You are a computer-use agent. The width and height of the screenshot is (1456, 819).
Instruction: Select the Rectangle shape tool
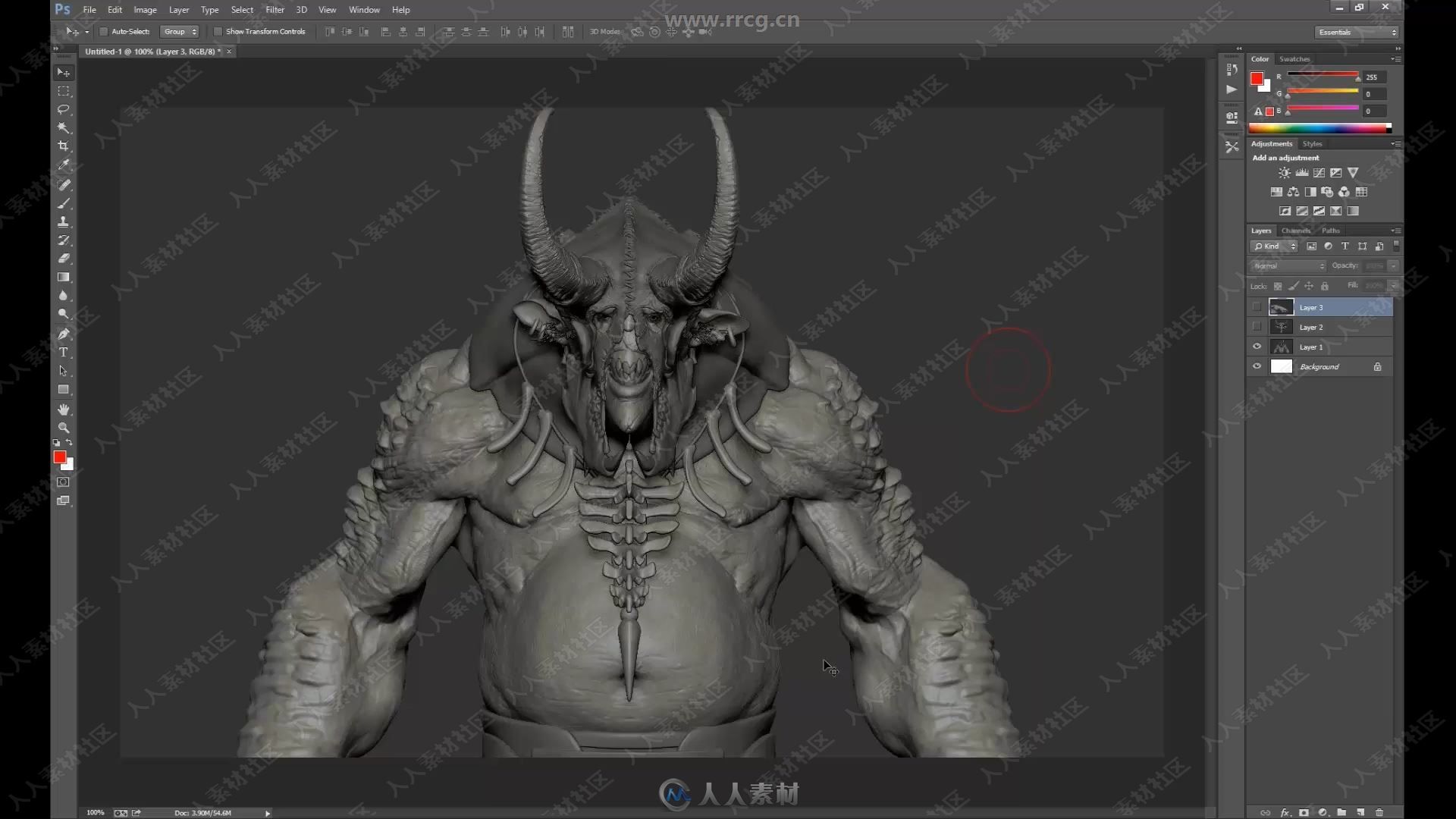[x=64, y=390]
